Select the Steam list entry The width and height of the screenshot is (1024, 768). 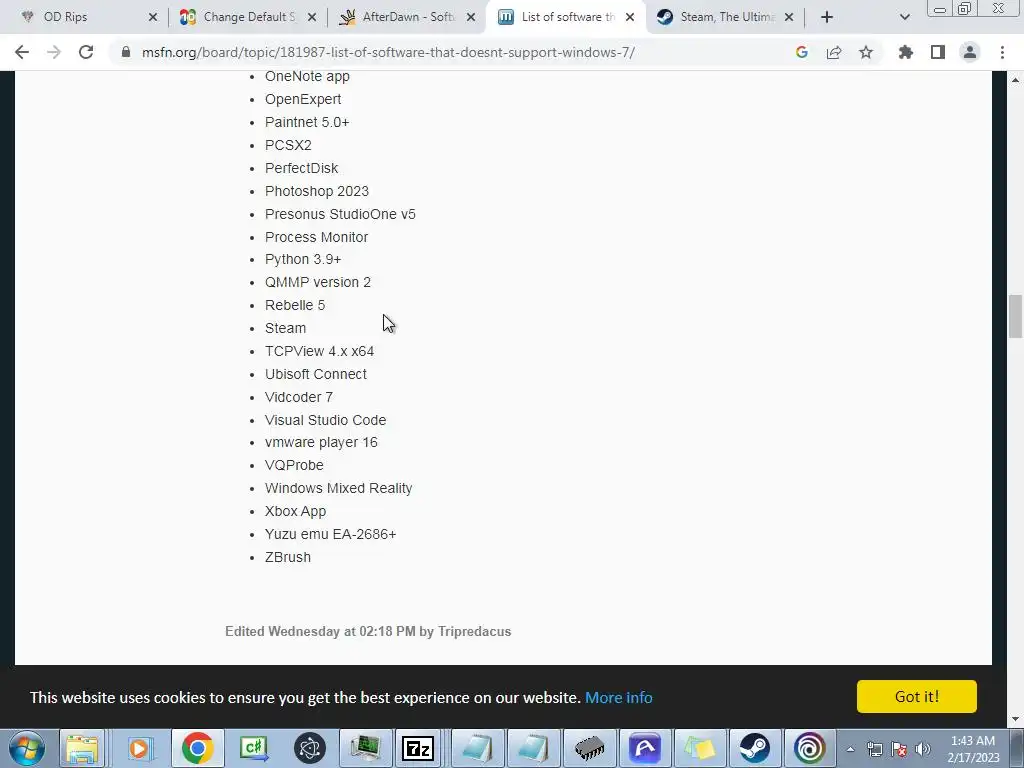point(285,328)
